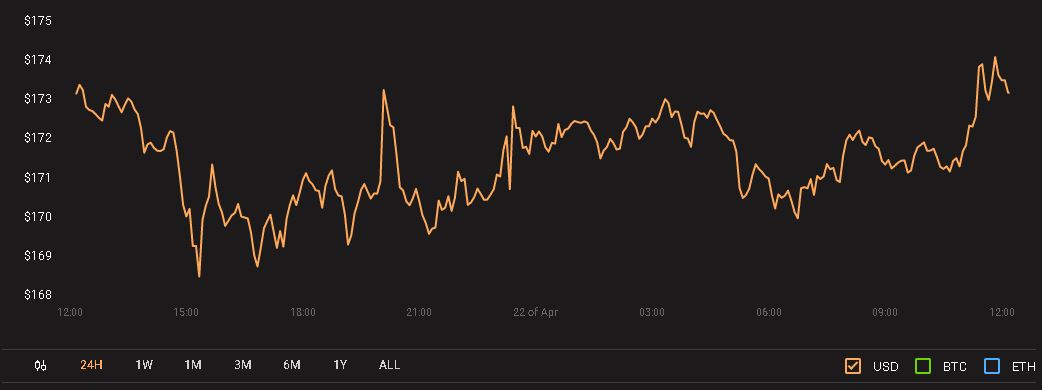
Task: Uncheck the USD currency checkbox
Action: point(853,365)
